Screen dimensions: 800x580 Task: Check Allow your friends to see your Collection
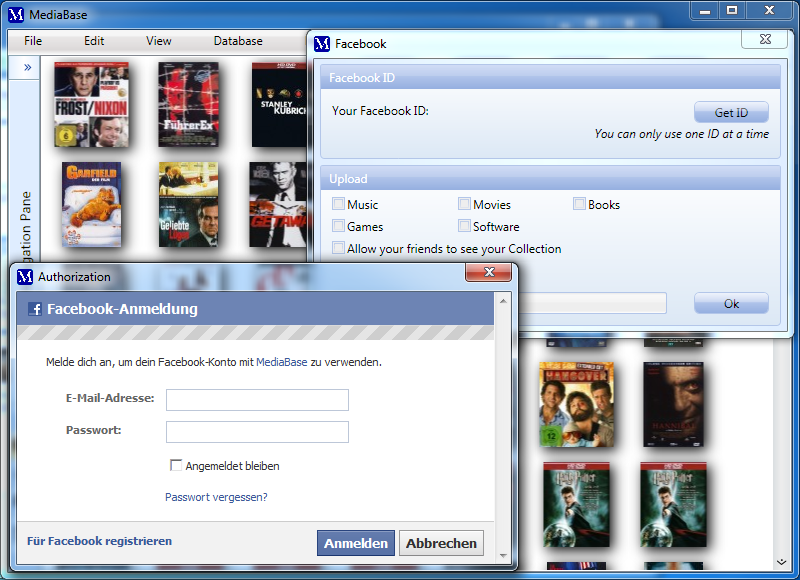click(x=338, y=248)
